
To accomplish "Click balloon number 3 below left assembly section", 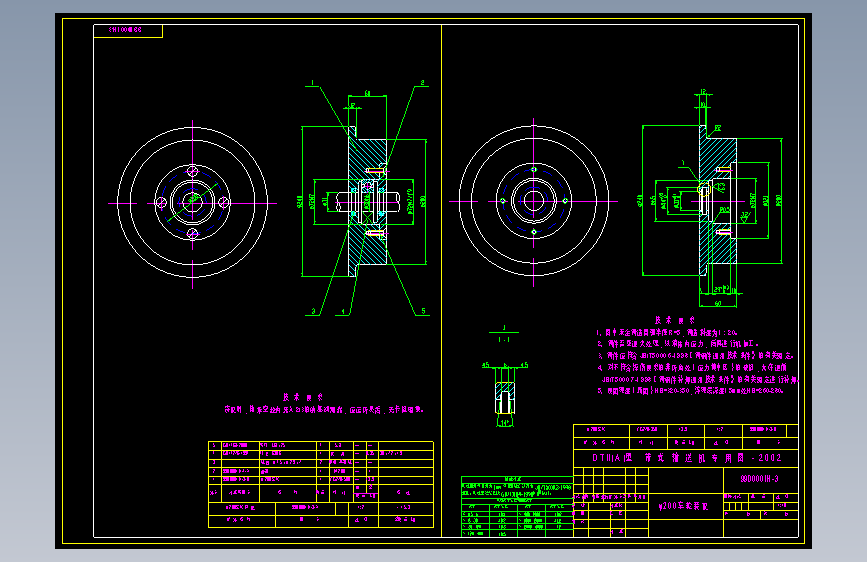I will (x=313, y=311).
